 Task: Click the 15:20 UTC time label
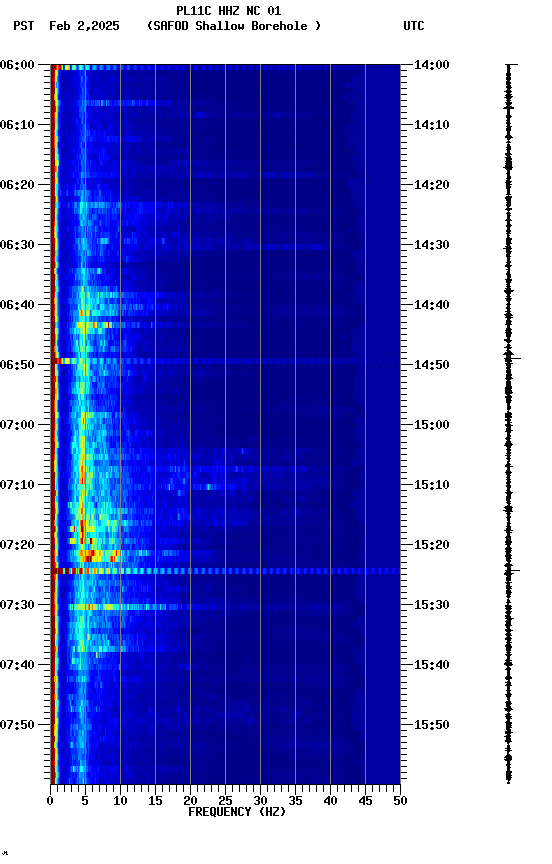click(432, 546)
